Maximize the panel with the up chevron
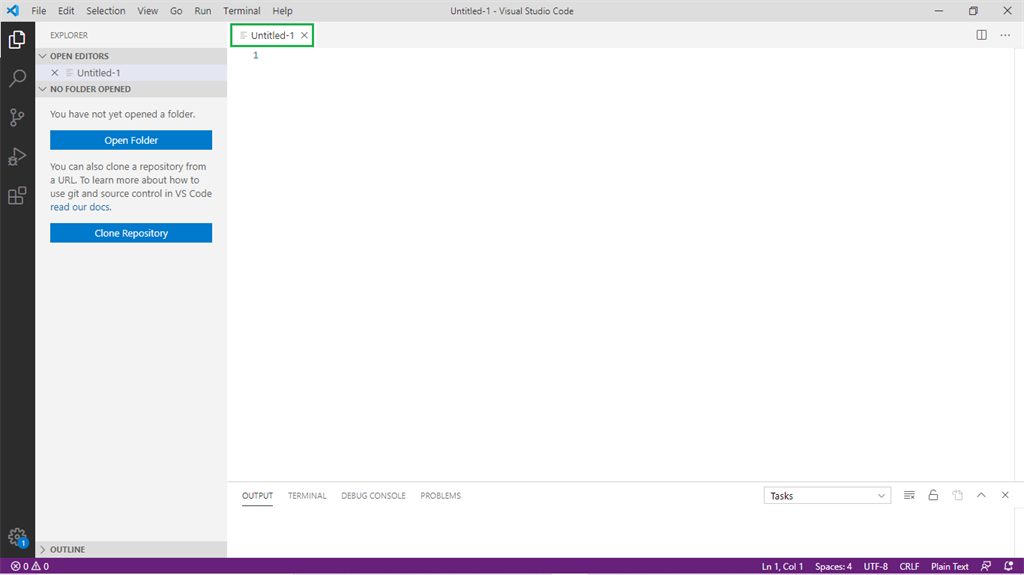 (981, 495)
